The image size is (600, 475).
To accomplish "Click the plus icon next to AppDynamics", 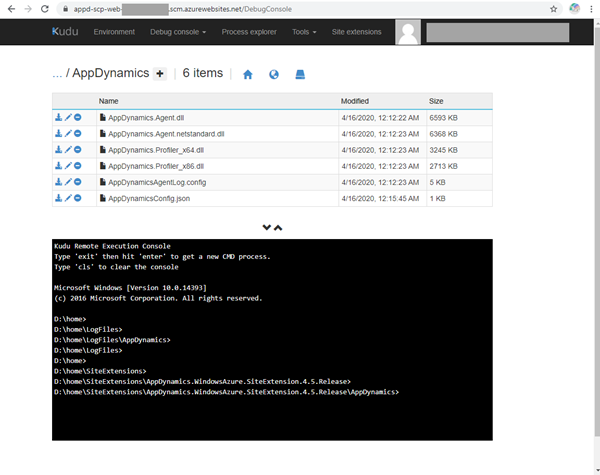I will tap(160, 74).
